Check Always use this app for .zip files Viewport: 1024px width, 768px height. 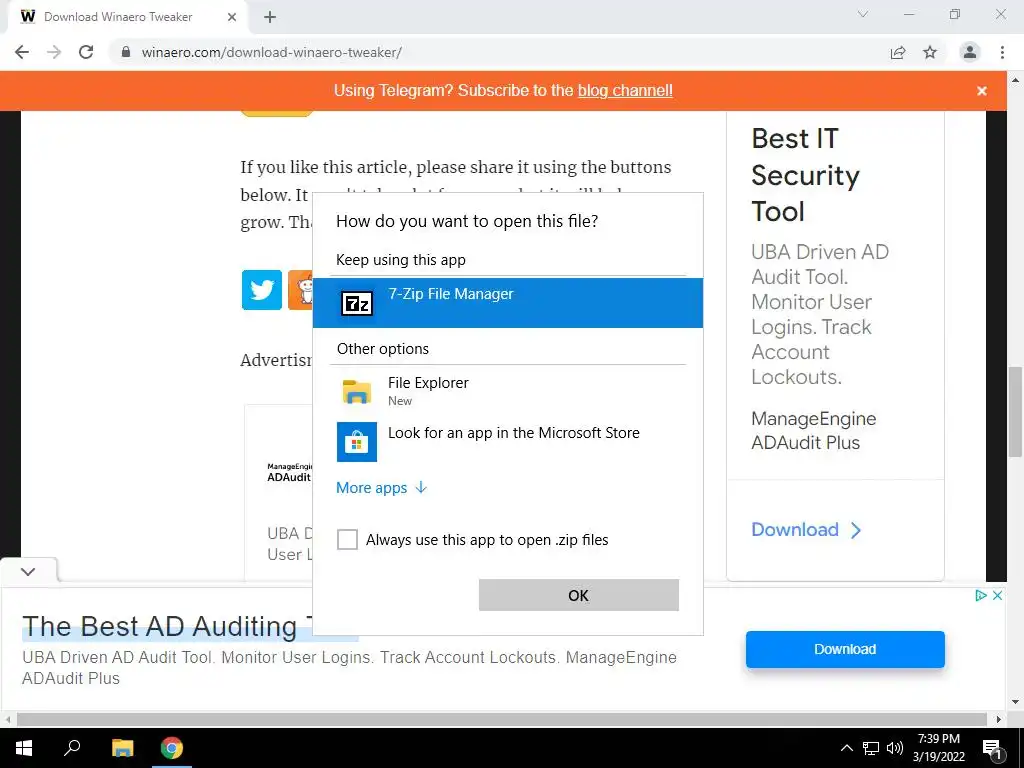[347, 539]
